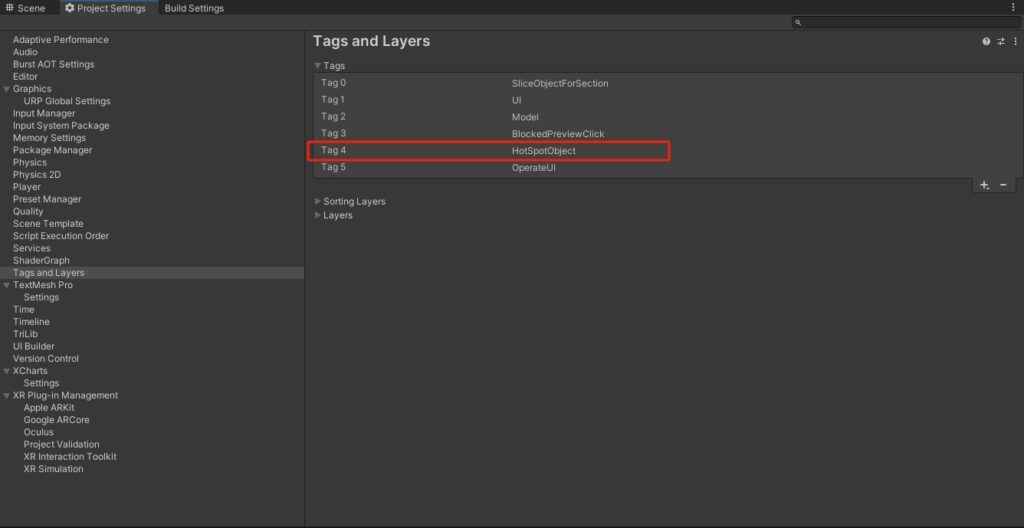The width and height of the screenshot is (1024, 528).
Task: Collapse the XR Plug-in Management tree
Action: [7, 396]
